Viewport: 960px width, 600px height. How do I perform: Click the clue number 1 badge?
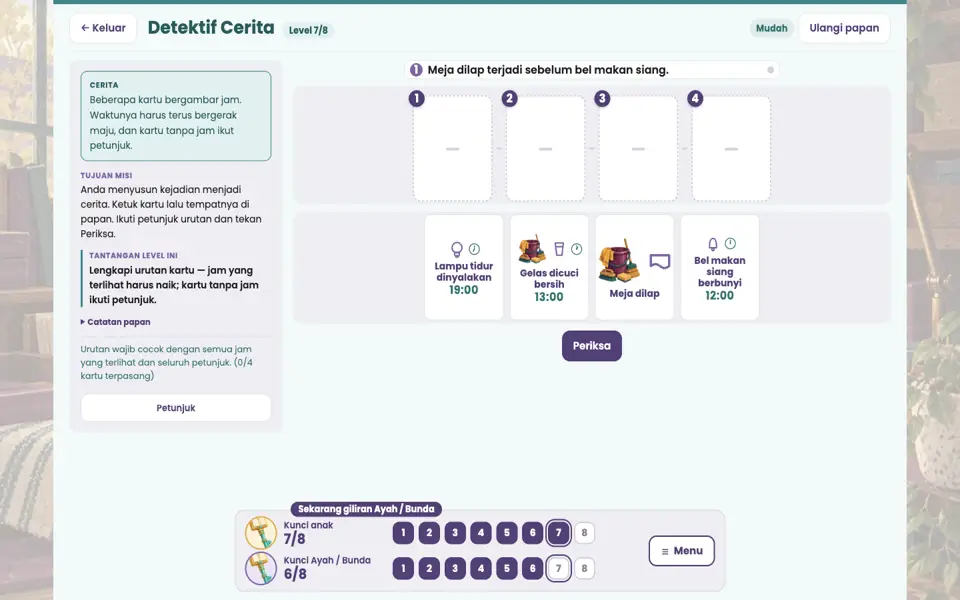(x=416, y=70)
